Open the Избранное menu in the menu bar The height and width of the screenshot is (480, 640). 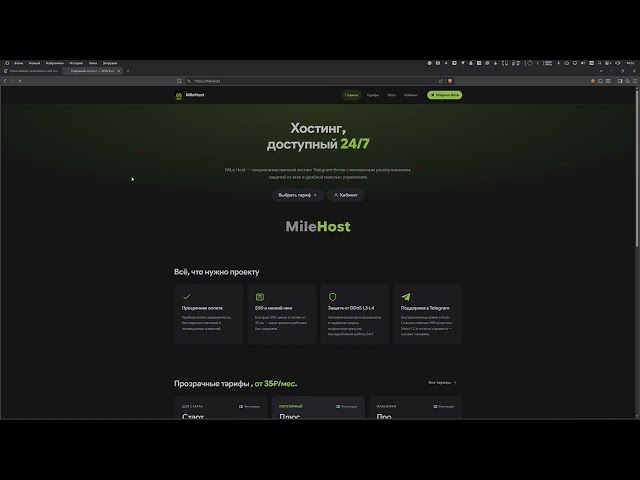click(x=54, y=63)
